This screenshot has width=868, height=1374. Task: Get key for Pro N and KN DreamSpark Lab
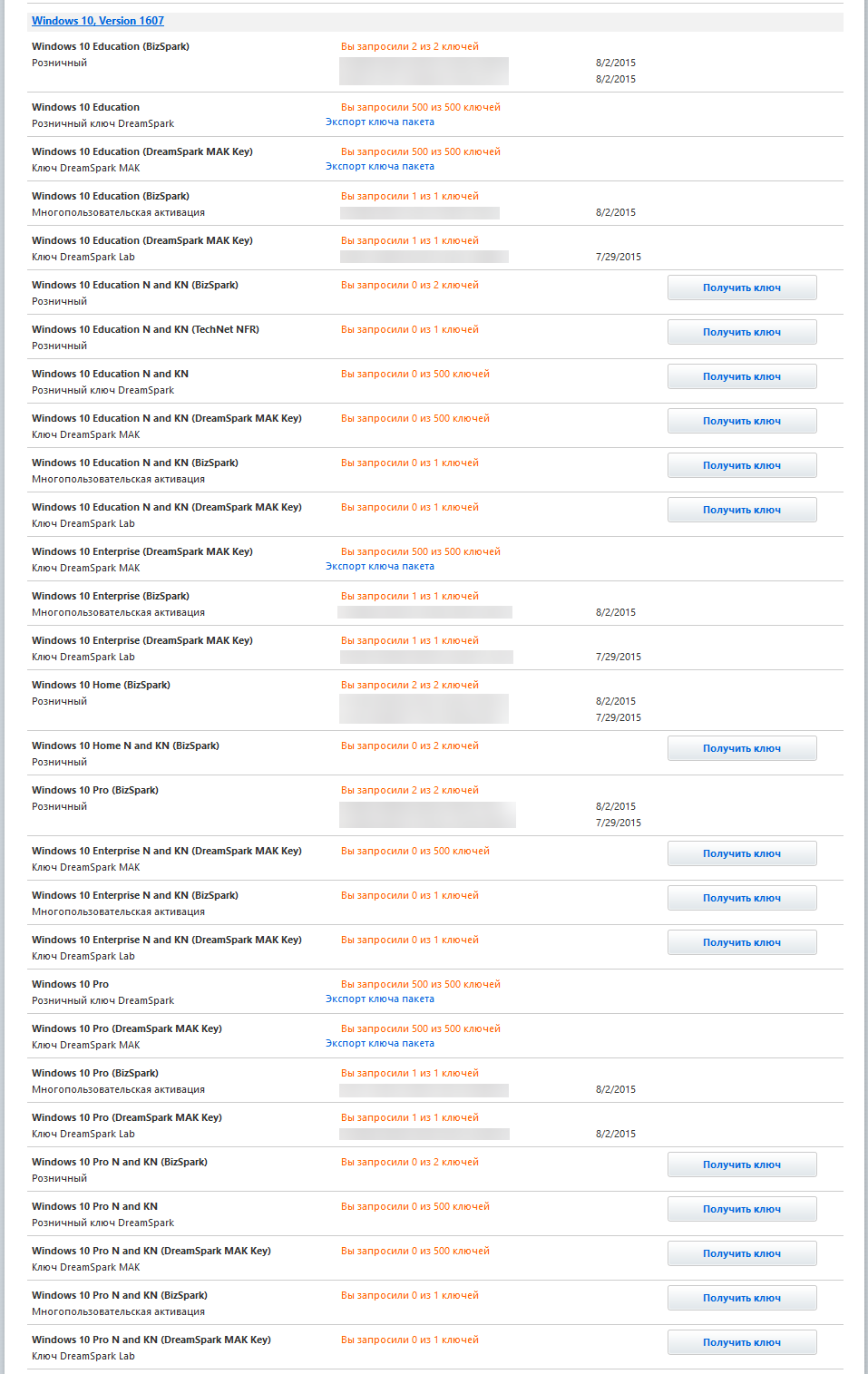(x=741, y=1342)
